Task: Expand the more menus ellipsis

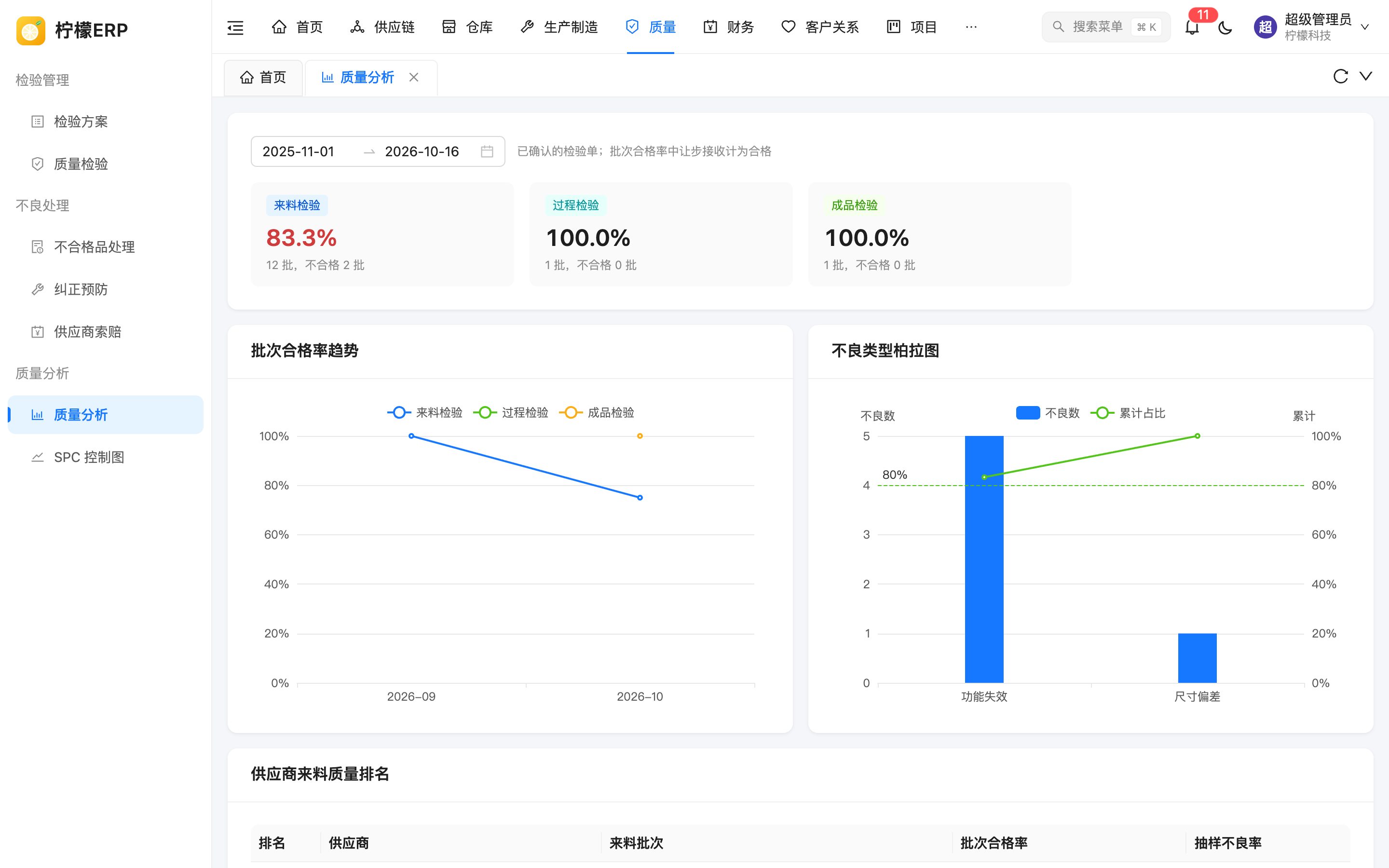Action: click(971, 27)
